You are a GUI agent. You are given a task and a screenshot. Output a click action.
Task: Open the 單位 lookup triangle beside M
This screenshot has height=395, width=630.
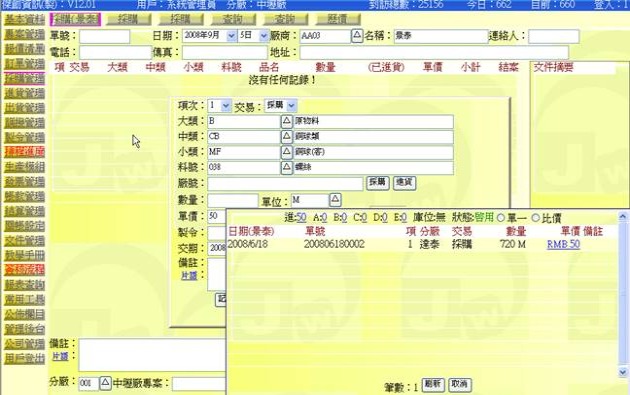pos(335,200)
